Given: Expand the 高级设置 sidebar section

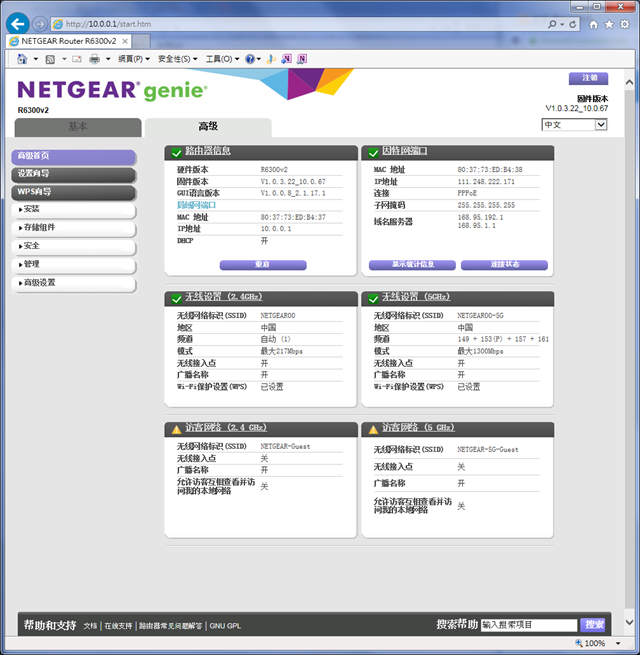Looking at the screenshot, I should tap(74, 283).
